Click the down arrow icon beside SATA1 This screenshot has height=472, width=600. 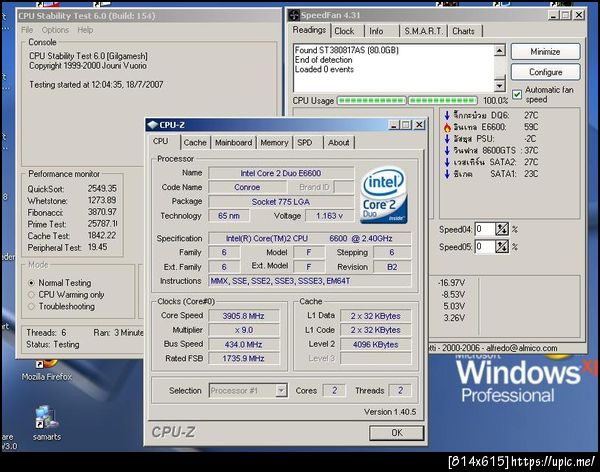[x=447, y=174]
